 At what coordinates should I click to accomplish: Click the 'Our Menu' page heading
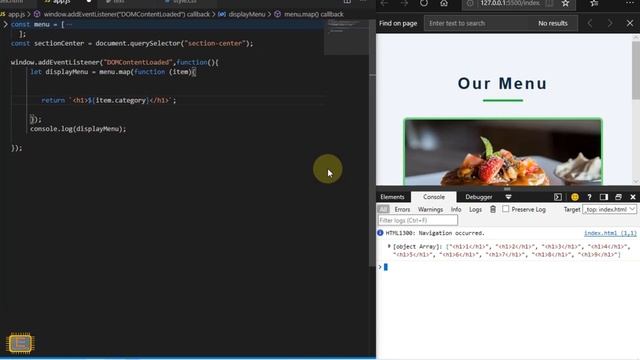click(502, 84)
